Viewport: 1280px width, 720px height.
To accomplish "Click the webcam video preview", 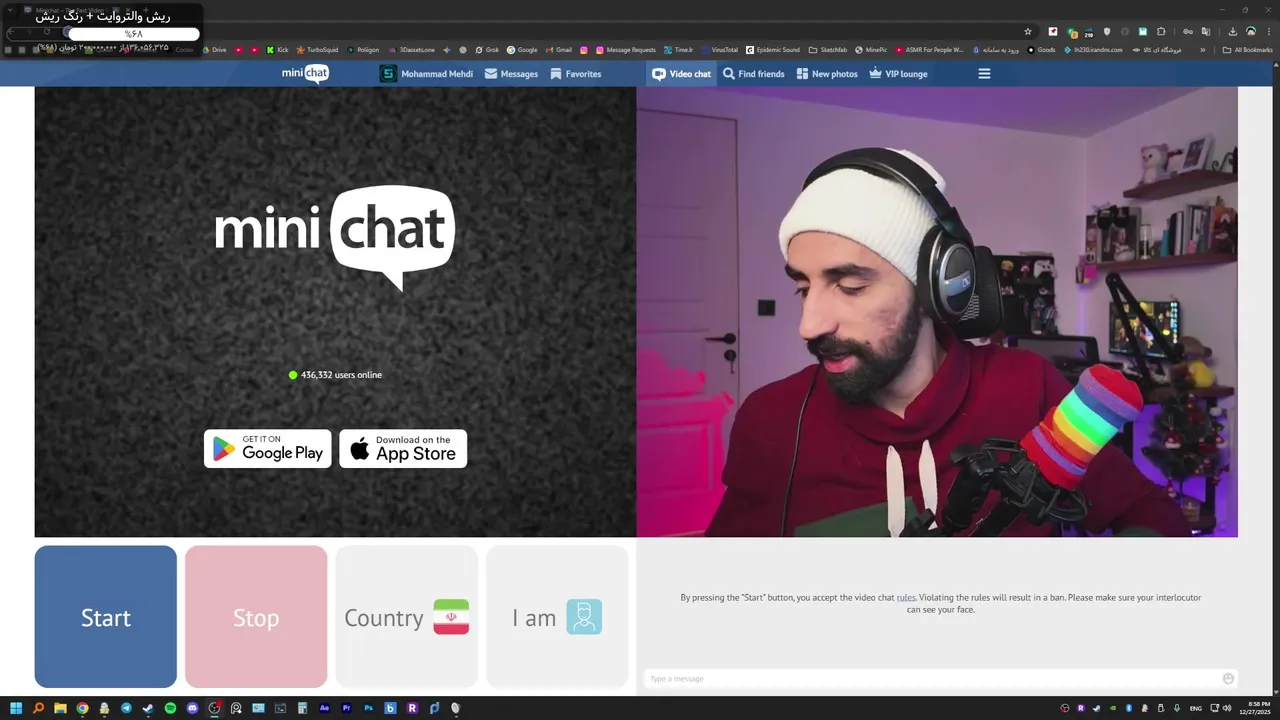I will [x=937, y=311].
